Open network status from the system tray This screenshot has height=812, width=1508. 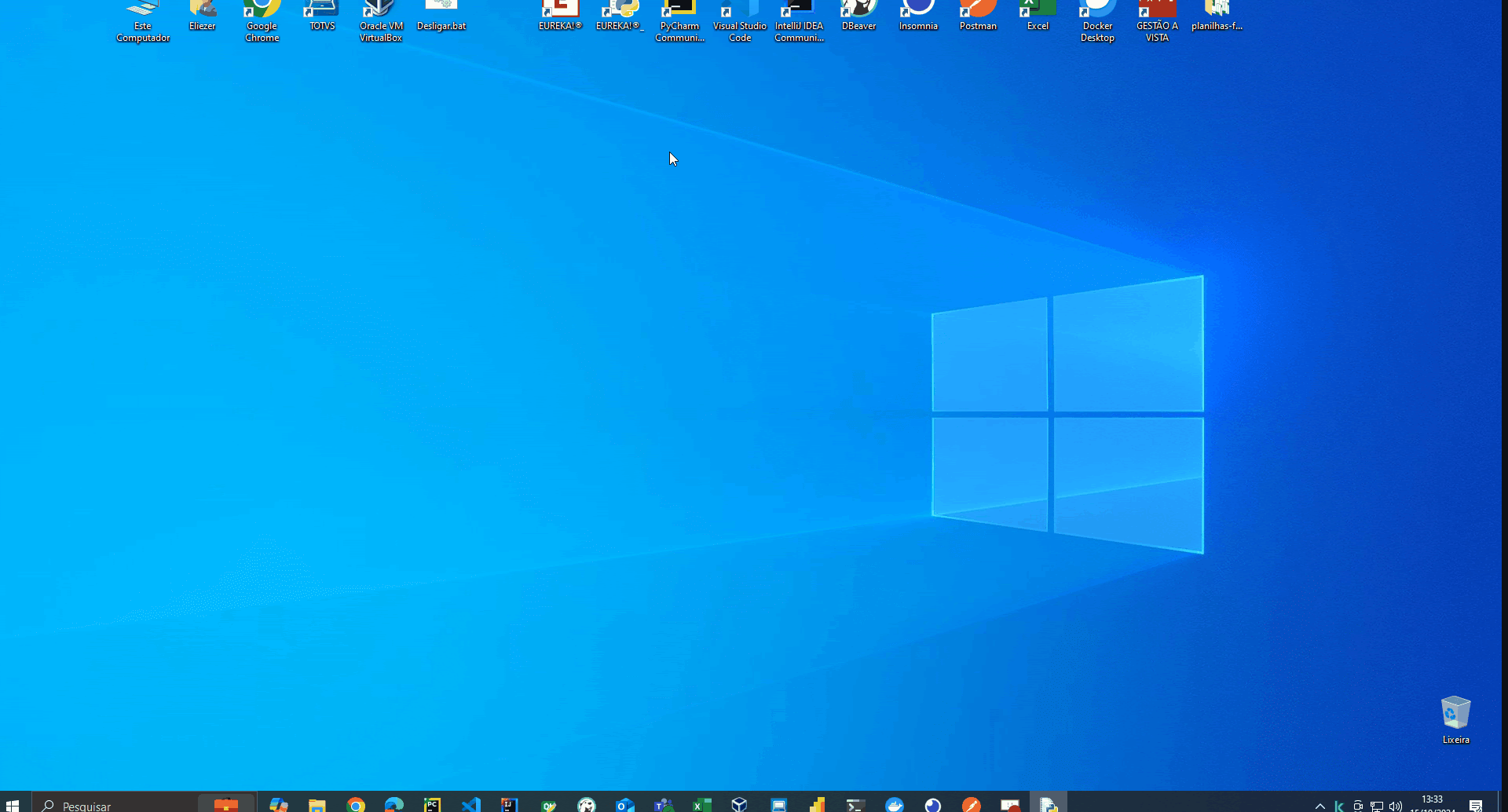point(1377,806)
